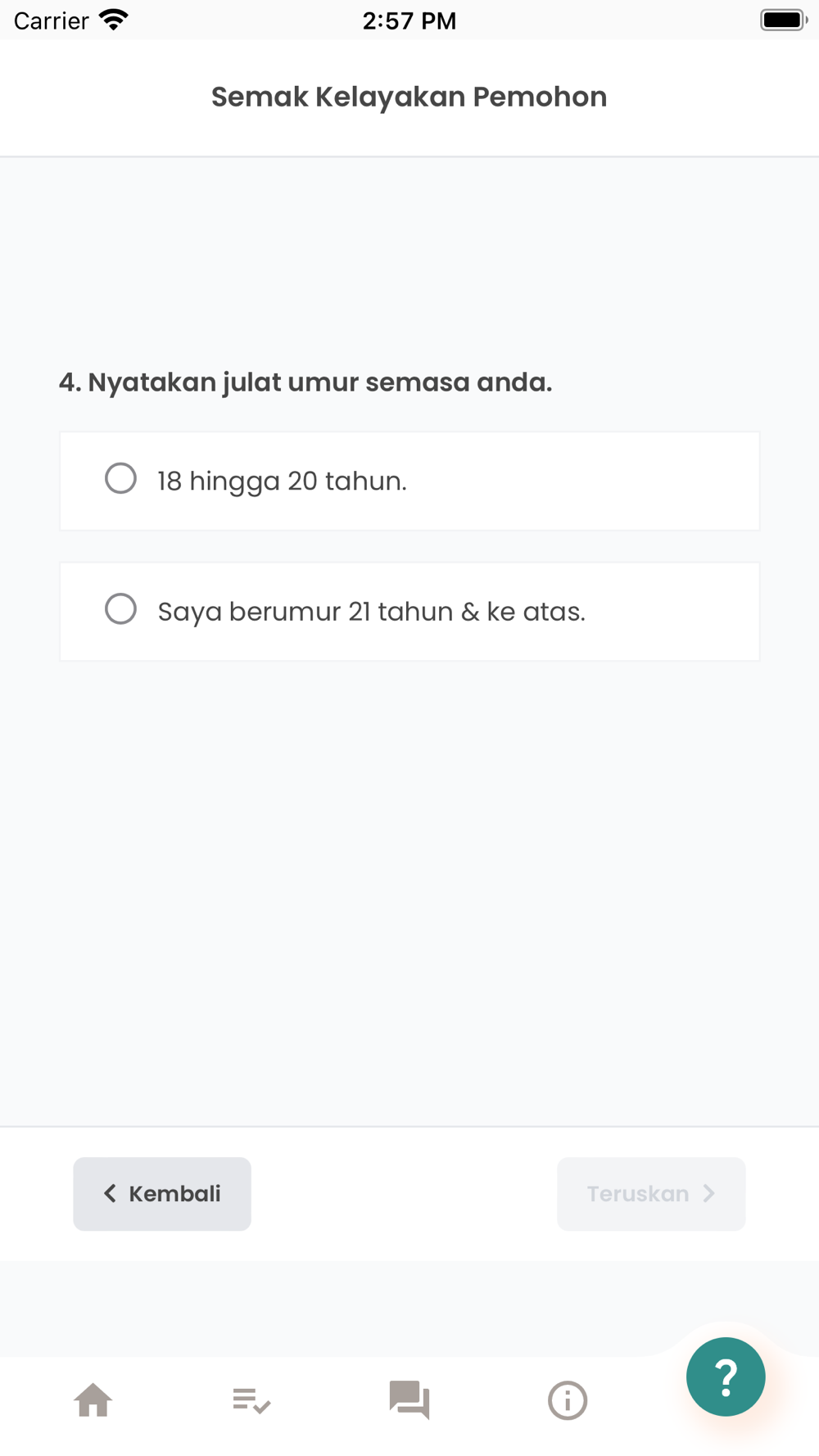This screenshot has width=819, height=1456.
Task: Choose 'Saya berumur 21 tahun & ke atas.' text
Action: point(372,612)
